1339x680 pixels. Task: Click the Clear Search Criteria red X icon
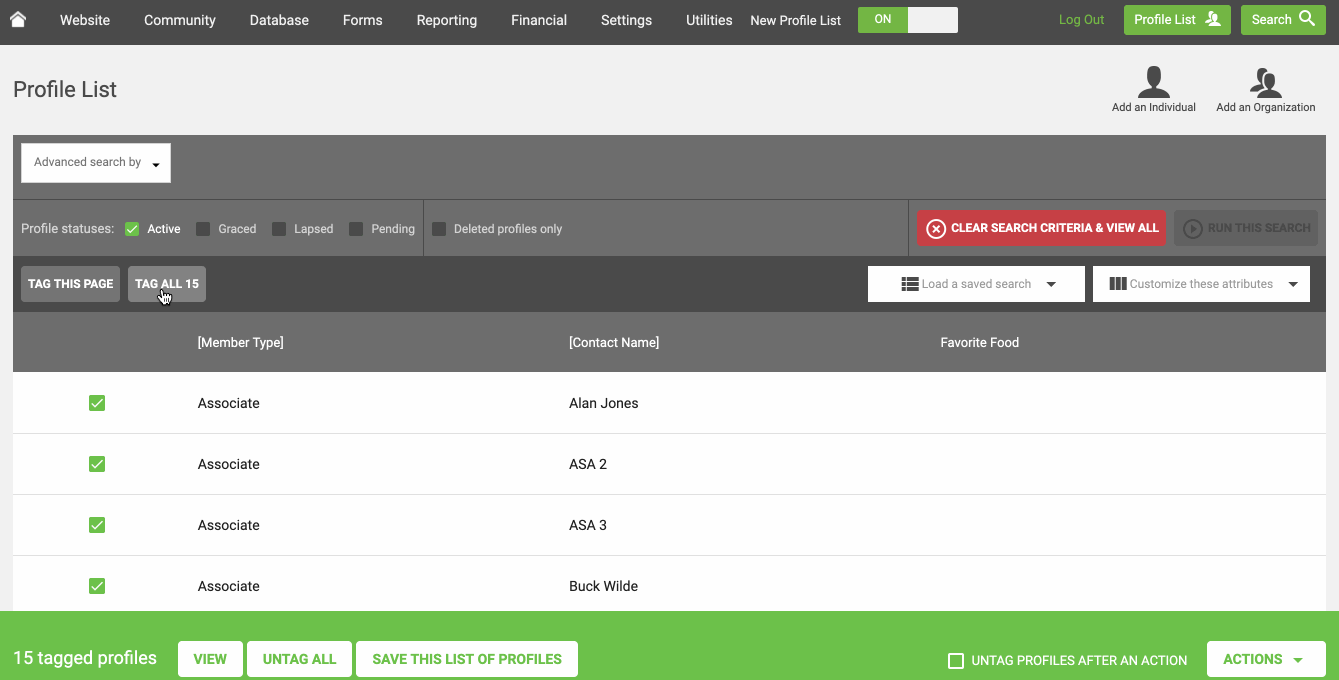[936, 228]
